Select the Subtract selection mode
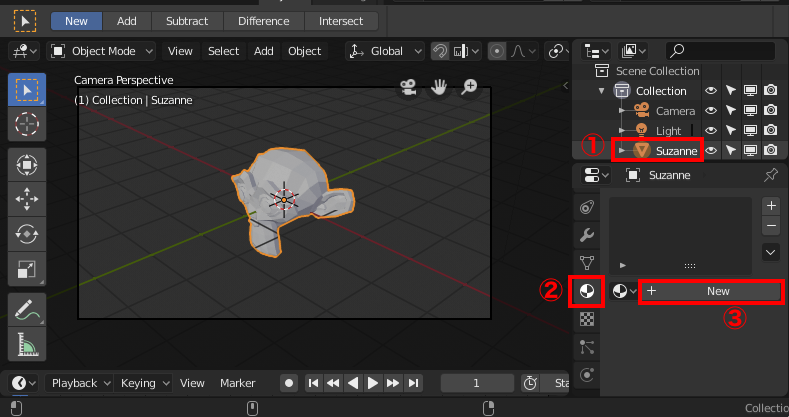The image size is (789, 417). click(187, 21)
